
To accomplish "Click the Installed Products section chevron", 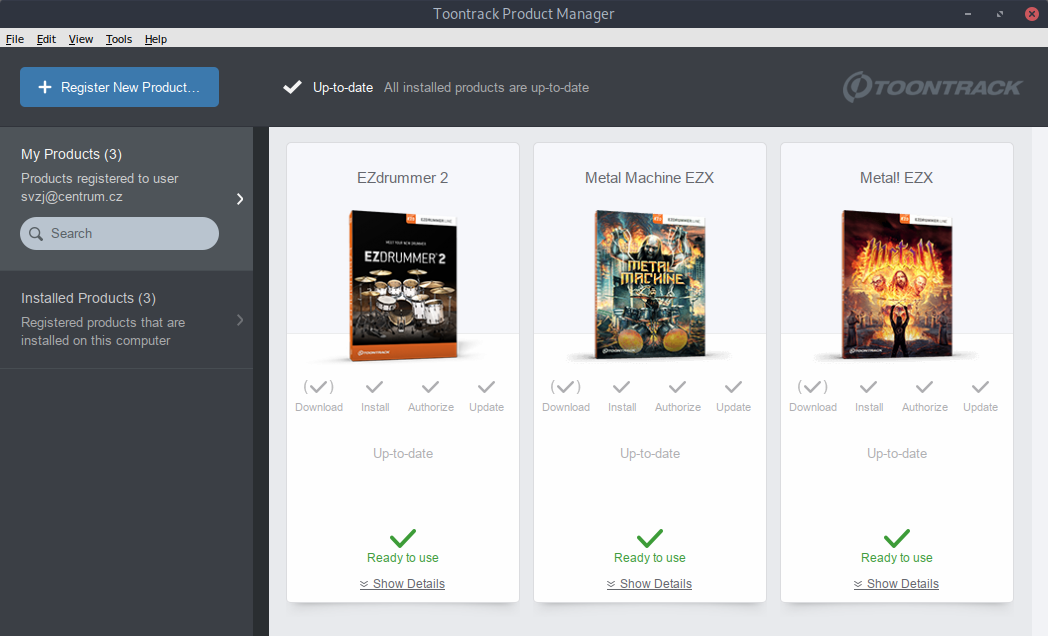I will tap(240, 320).
